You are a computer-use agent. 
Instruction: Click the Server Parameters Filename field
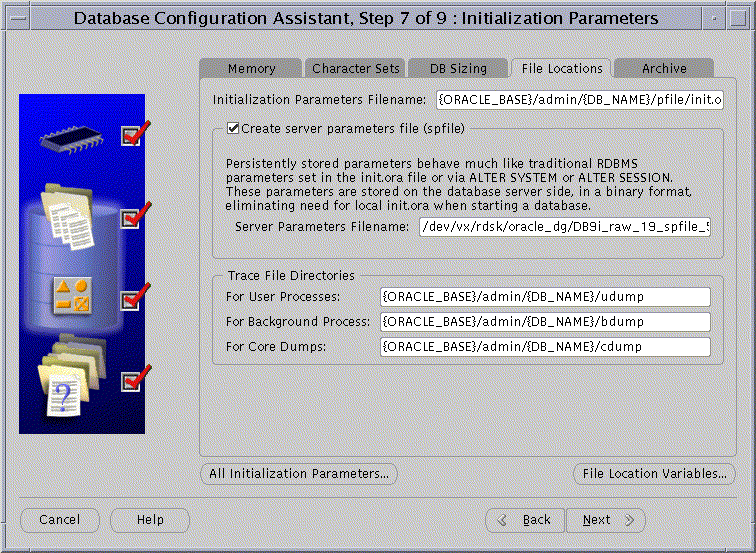pyautogui.click(x=564, y=227)
